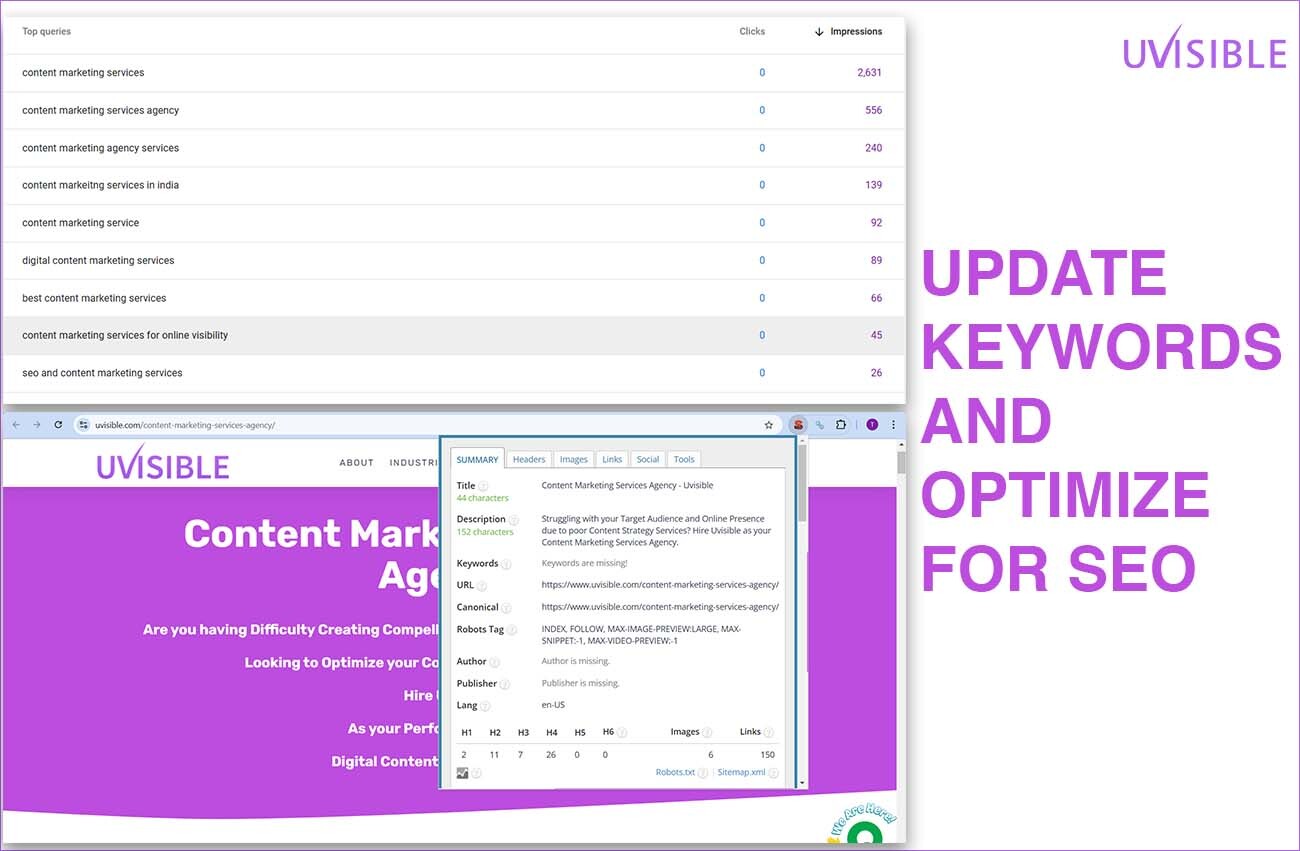The height and width of the screenshot is (851, 1300).
Task: Click help icon after Robots.txt link
Action: (702, 773)
